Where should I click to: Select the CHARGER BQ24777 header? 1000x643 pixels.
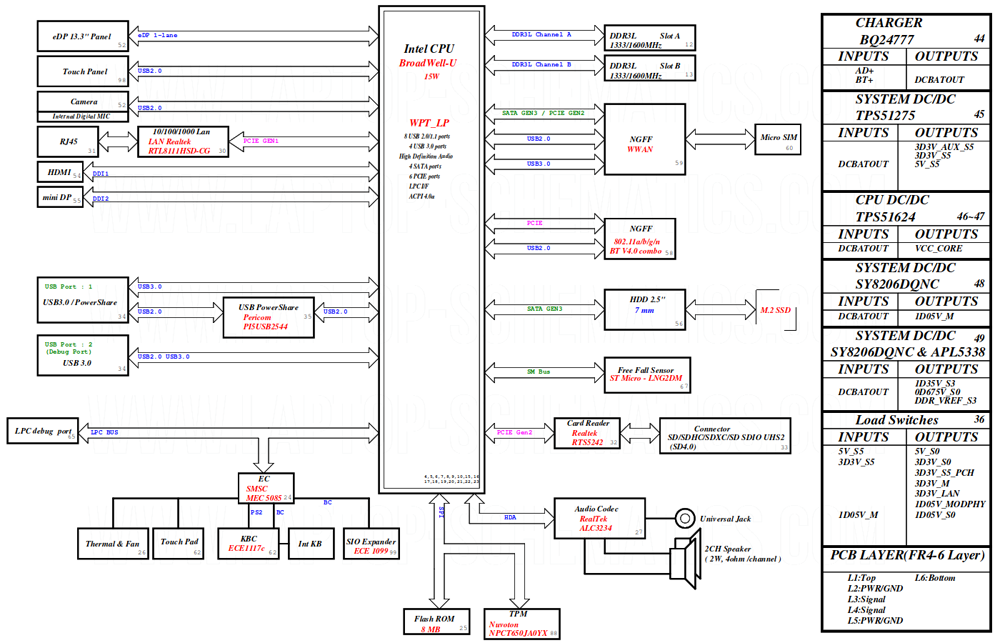[x=906, y=31]
